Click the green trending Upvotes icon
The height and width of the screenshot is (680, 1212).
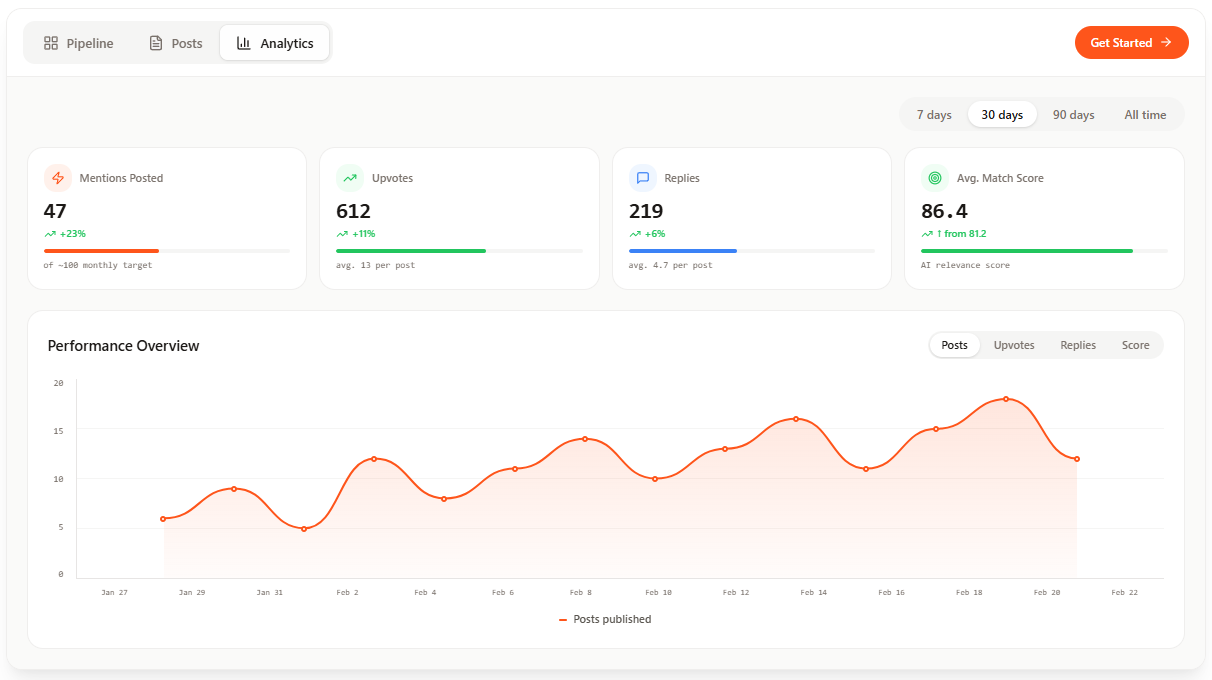tap(350, 178)
